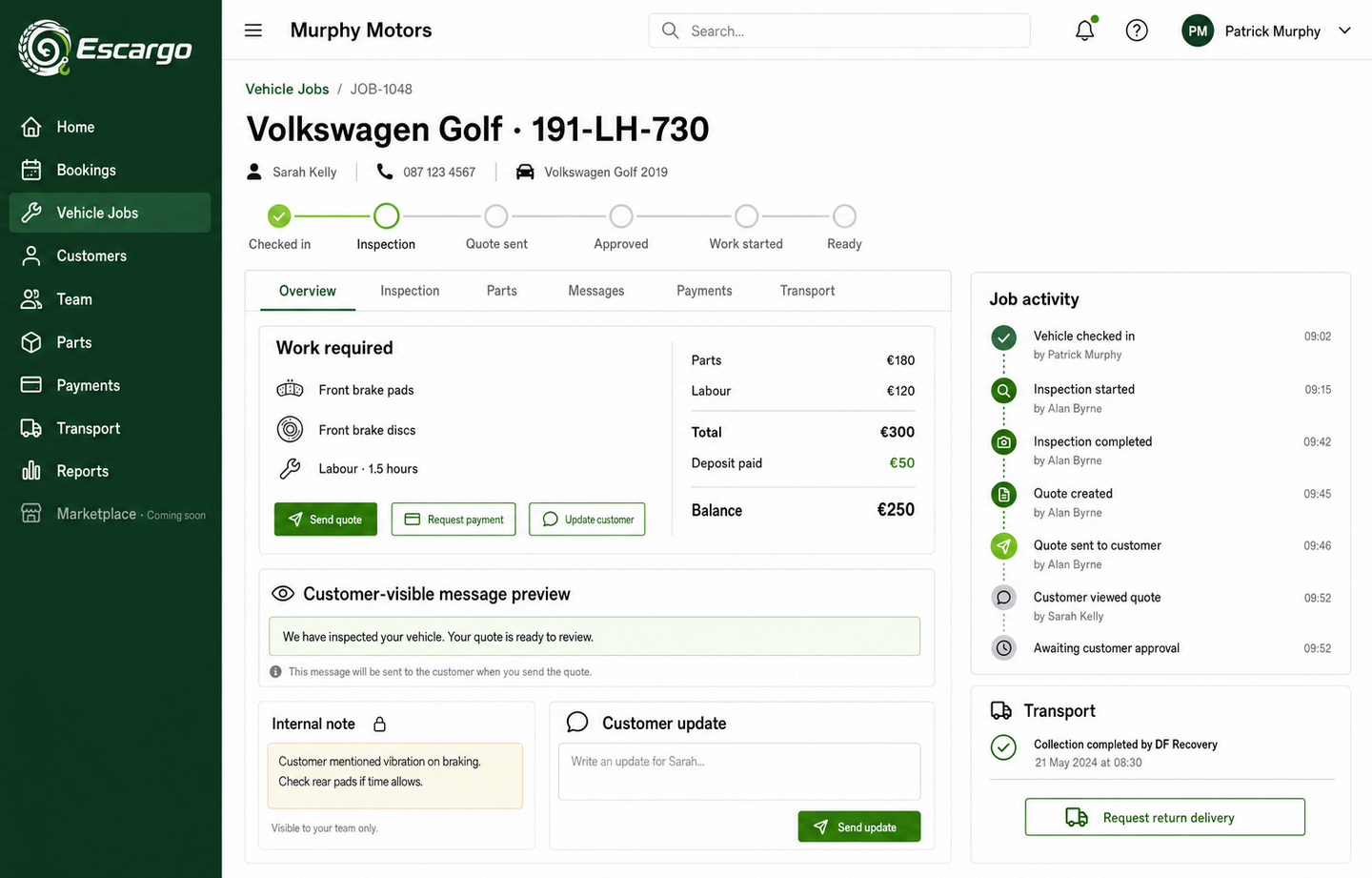1372x878 pixels.
Task: Click the JOB-1048 breadcrumb text
Action: 381,89
